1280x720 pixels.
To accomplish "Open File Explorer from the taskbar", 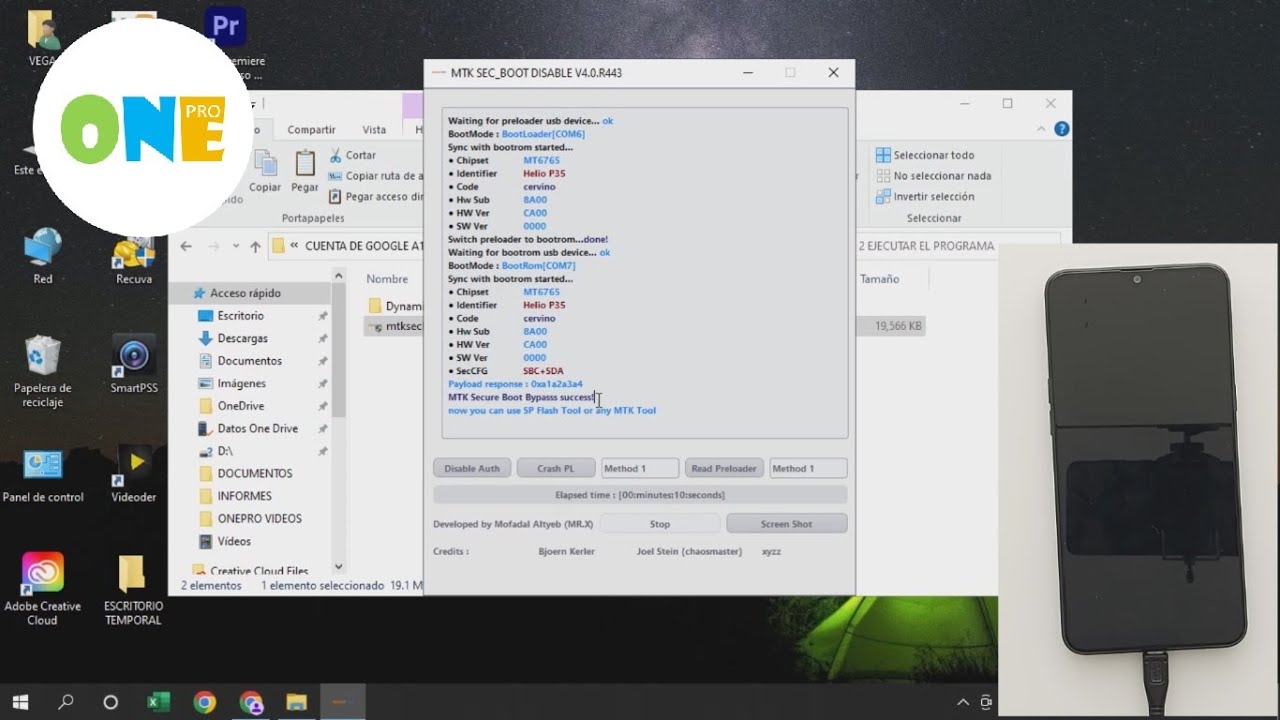I will tap(296, 702).
